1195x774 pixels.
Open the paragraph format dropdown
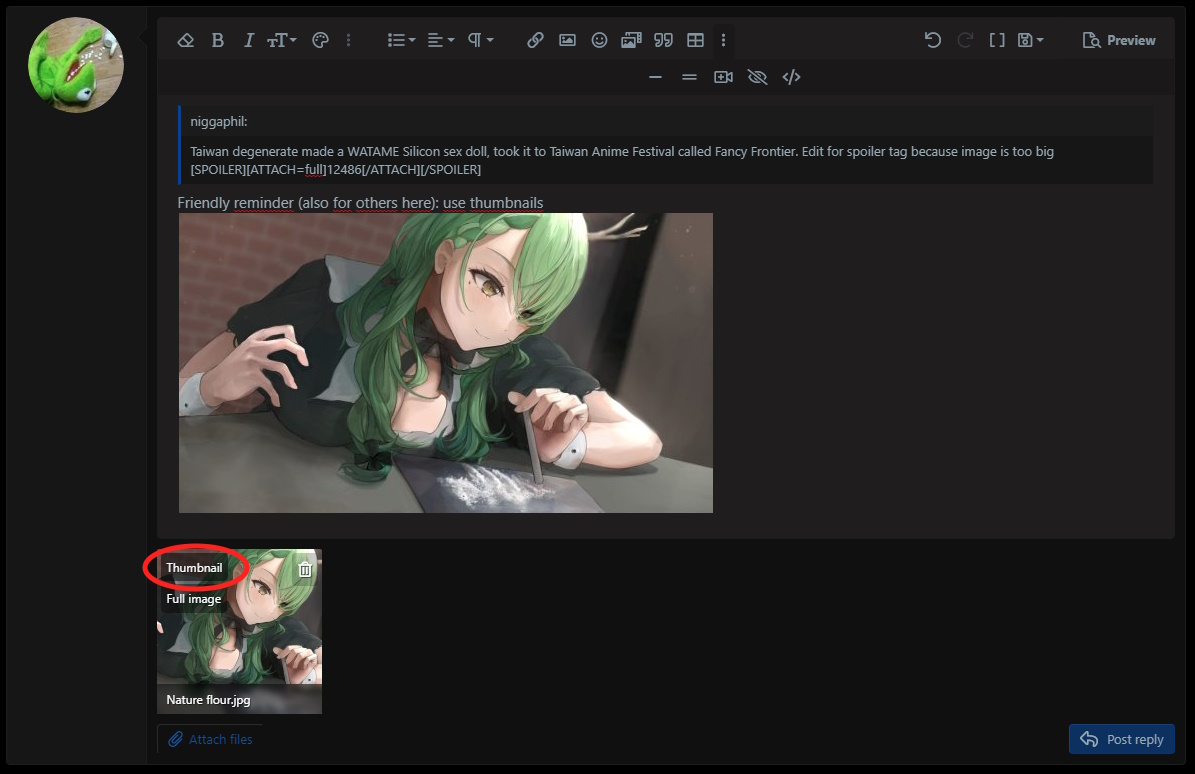coord(480,40)
